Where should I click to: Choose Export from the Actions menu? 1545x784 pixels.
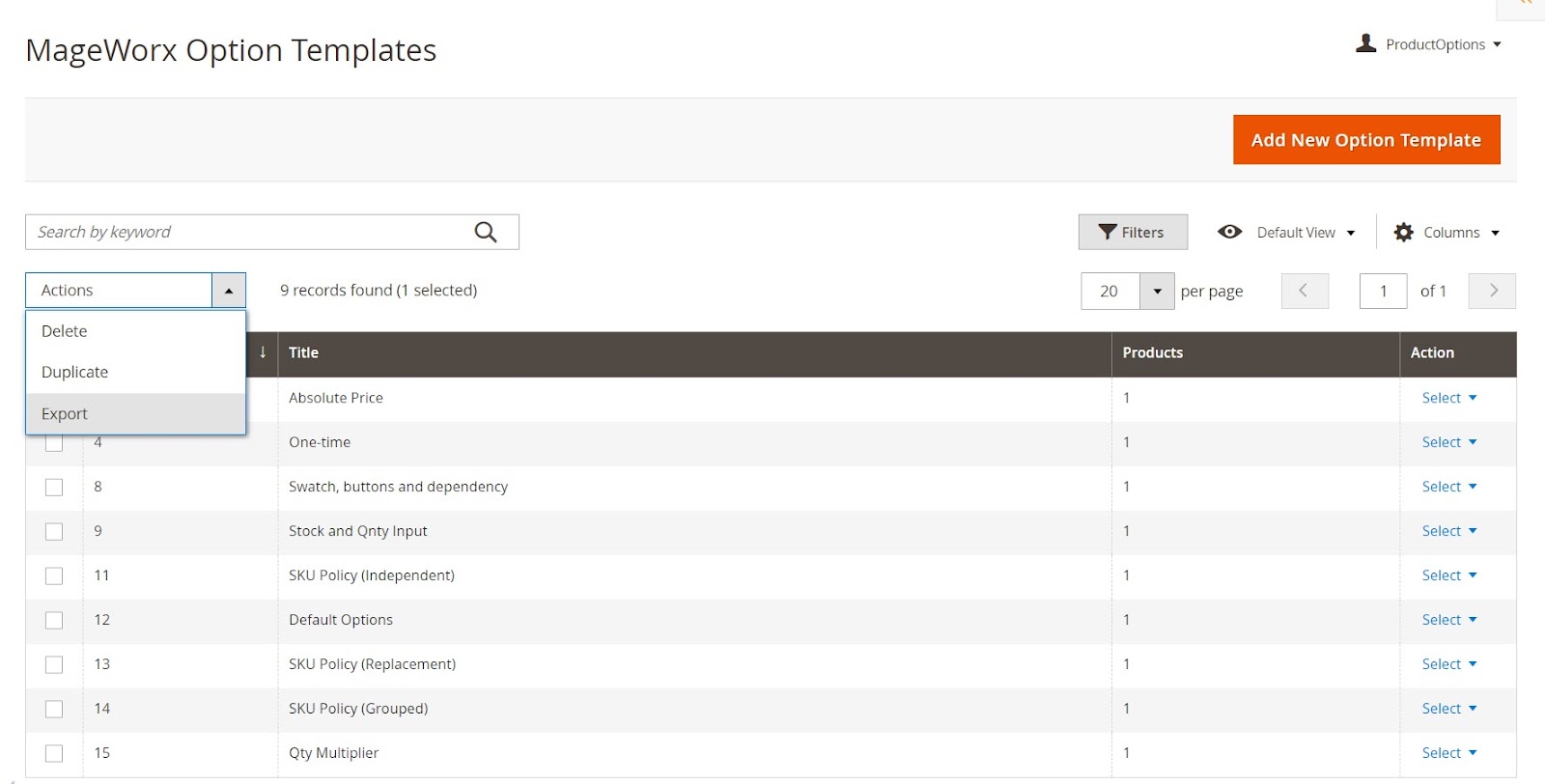(135, 414)
